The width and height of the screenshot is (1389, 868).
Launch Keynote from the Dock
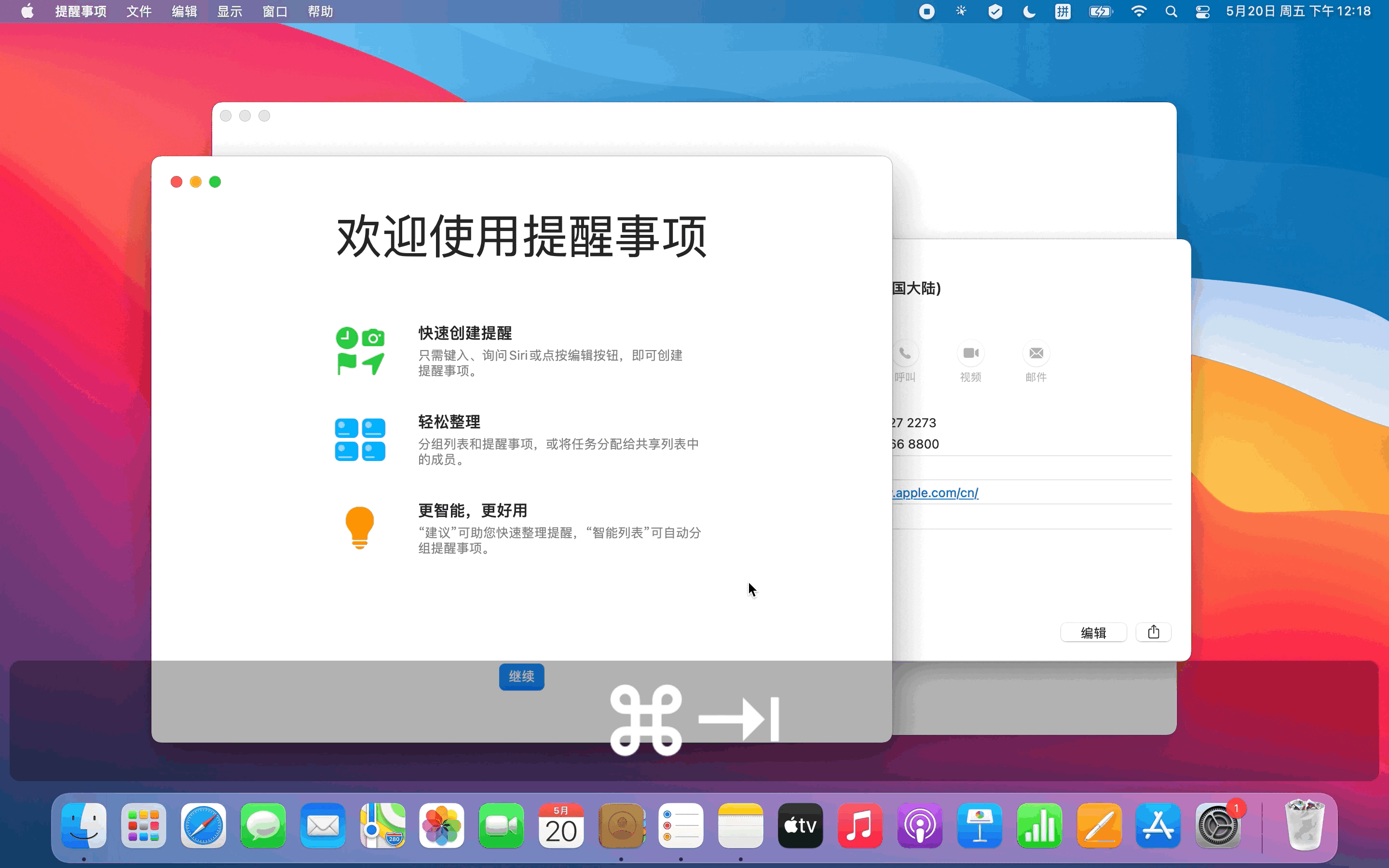[x=979, y=826]
